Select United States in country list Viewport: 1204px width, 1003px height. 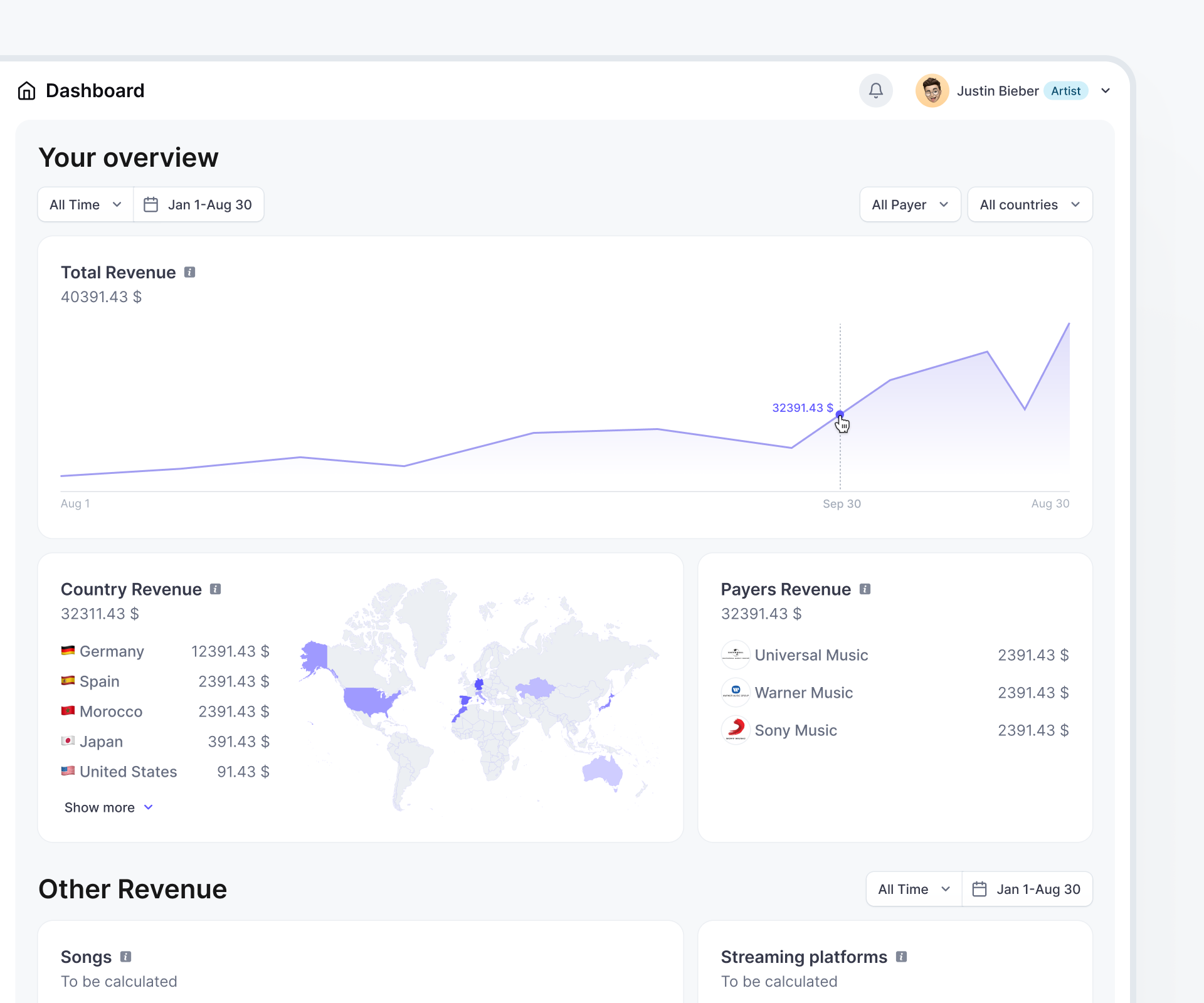pyautogui.click(x=129, y=772)
